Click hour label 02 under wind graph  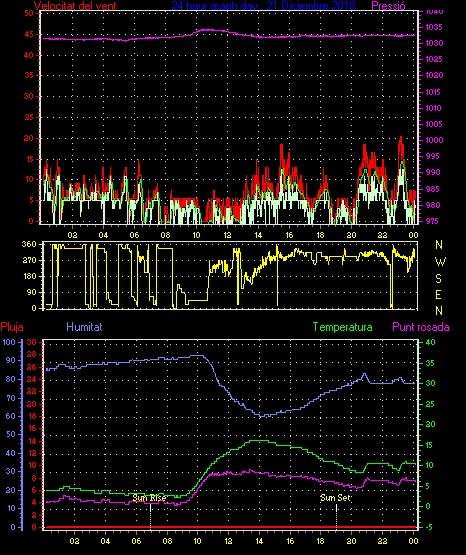tap(73, 235)
